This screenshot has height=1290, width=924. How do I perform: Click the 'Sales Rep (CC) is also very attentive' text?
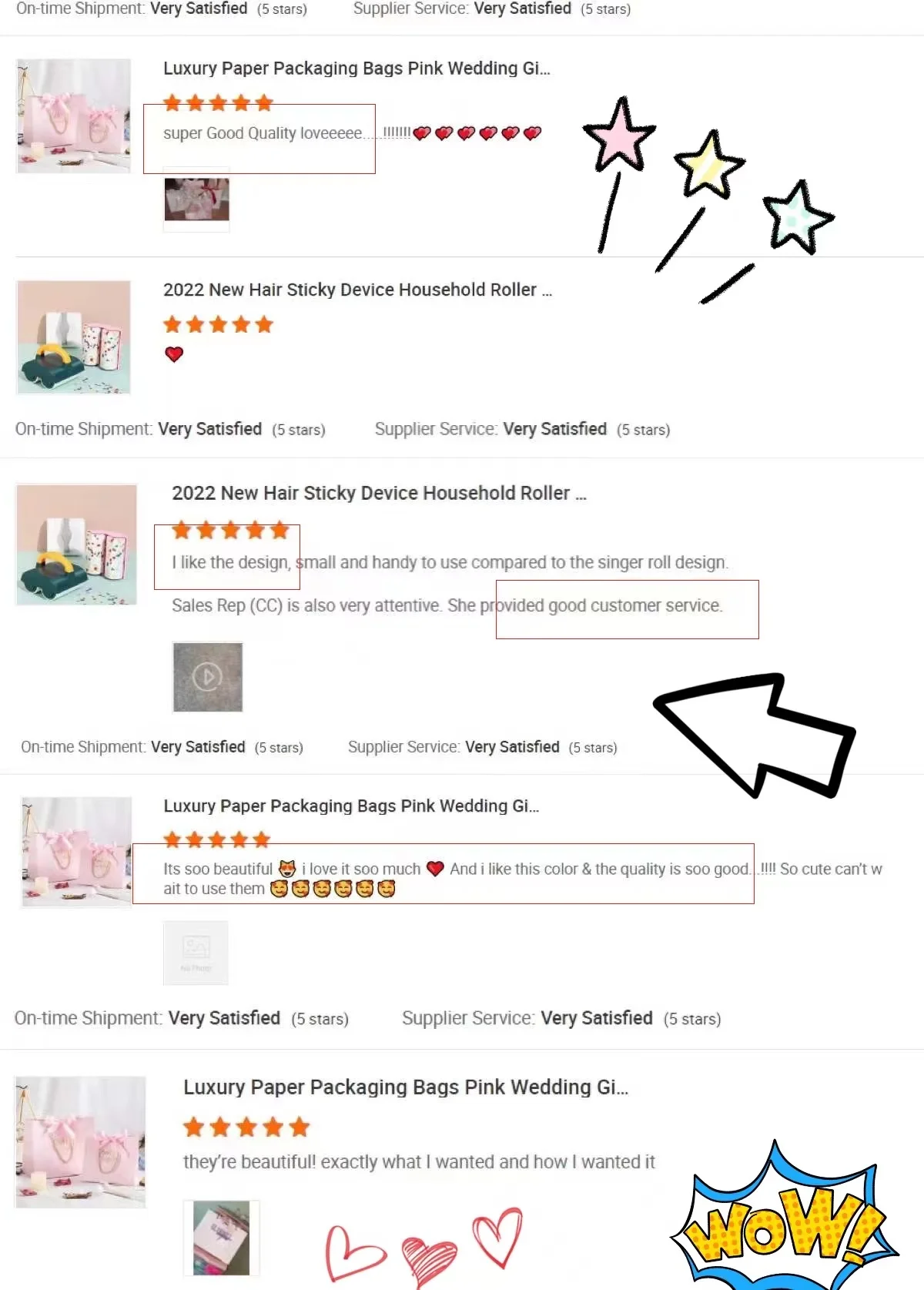(x=306, y=605)
